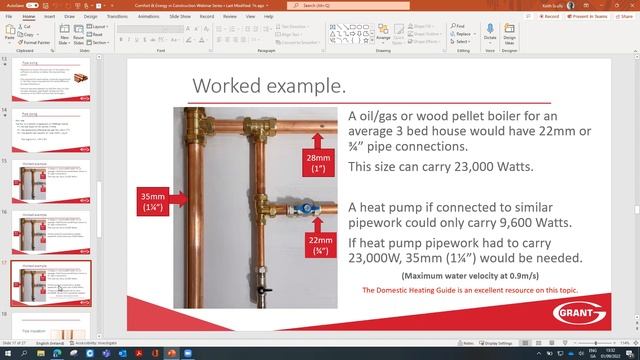Viewport: 640px width, 360px height.
Task: Switch to the Animations tab
Action: coord(148,16)
